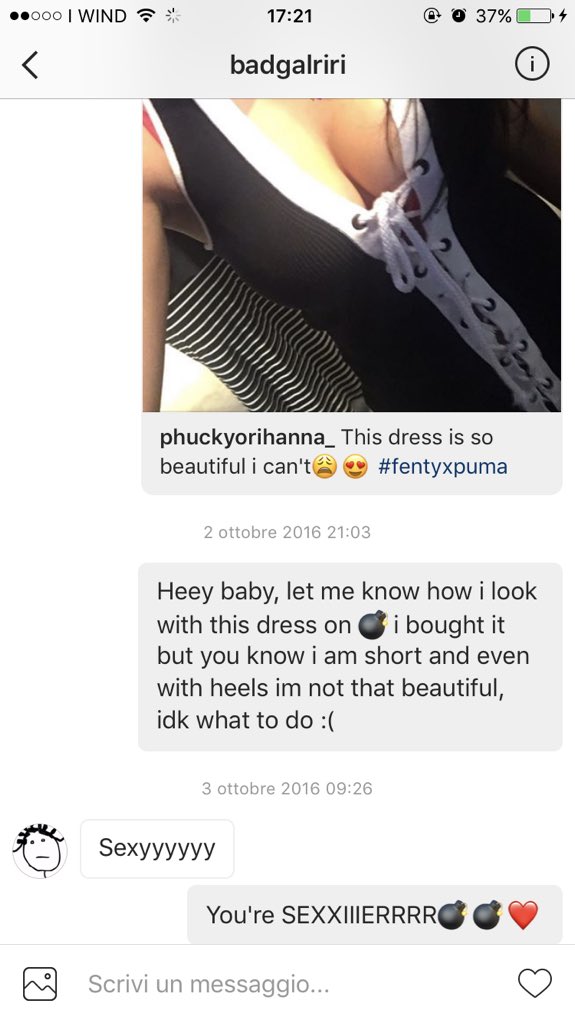Focus the 'Scrivi un messaggio...' field

point(288,984)
